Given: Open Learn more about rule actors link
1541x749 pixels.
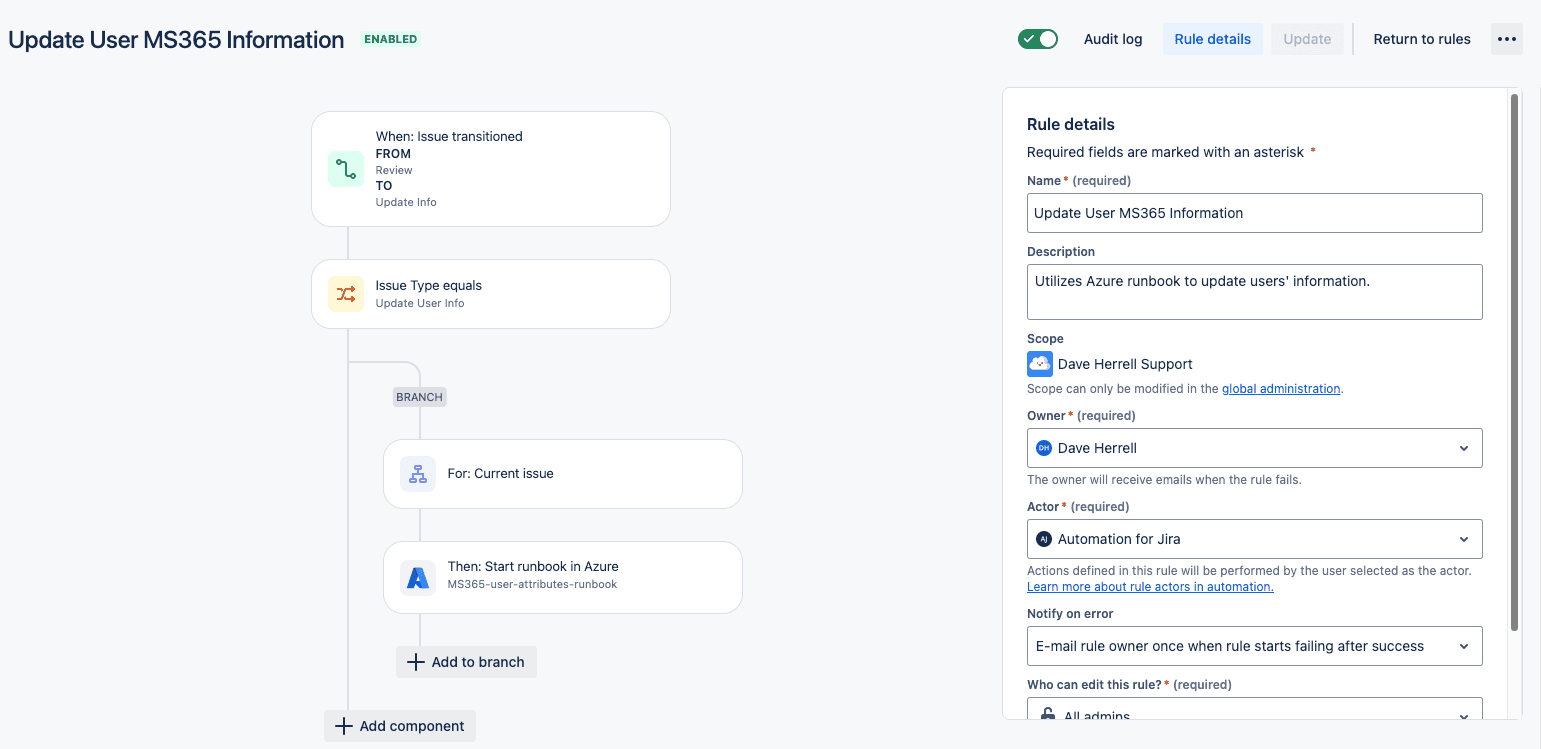Looking at the screenshot, I should 1150,587.
